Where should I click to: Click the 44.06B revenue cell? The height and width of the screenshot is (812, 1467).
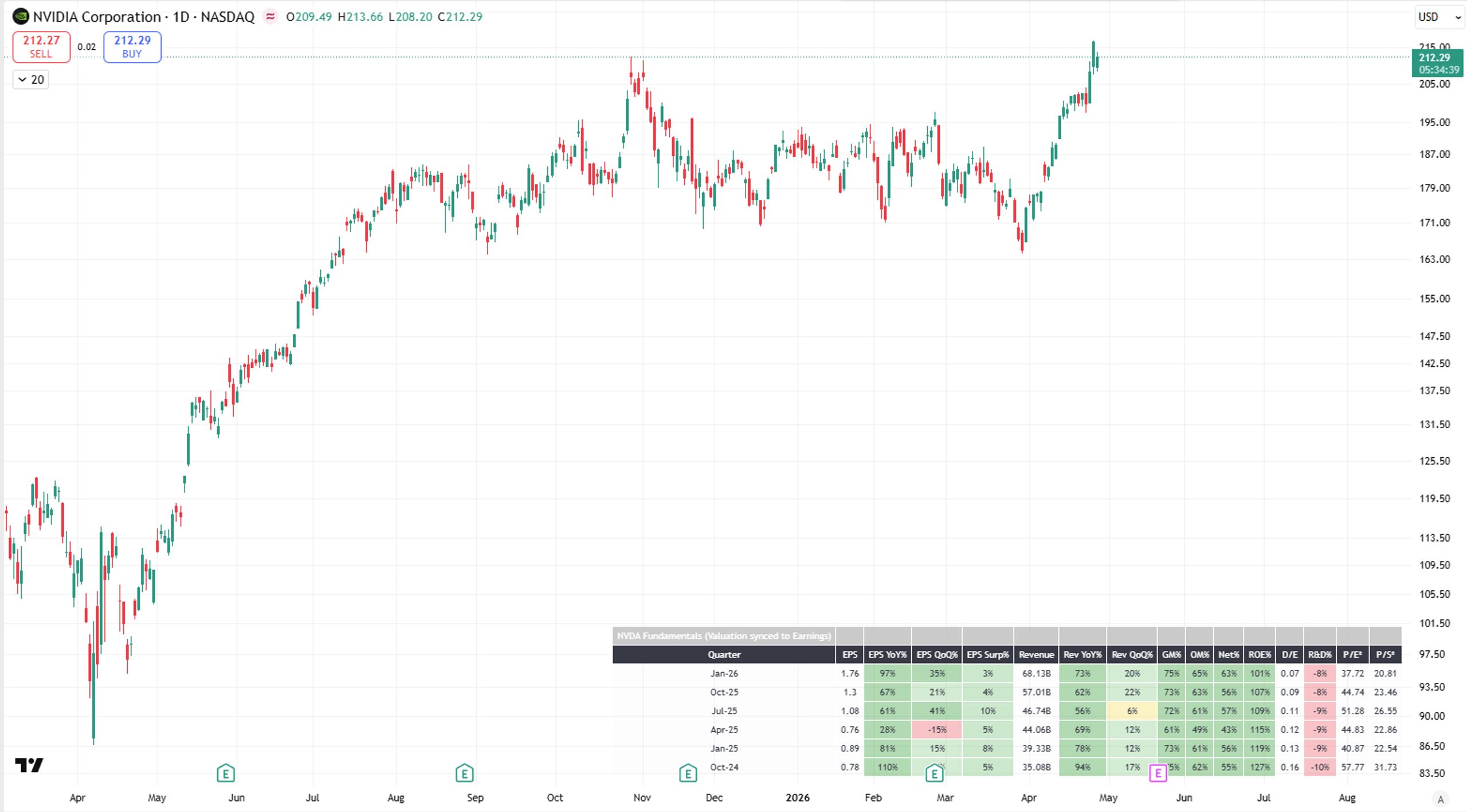[1036, 730]
